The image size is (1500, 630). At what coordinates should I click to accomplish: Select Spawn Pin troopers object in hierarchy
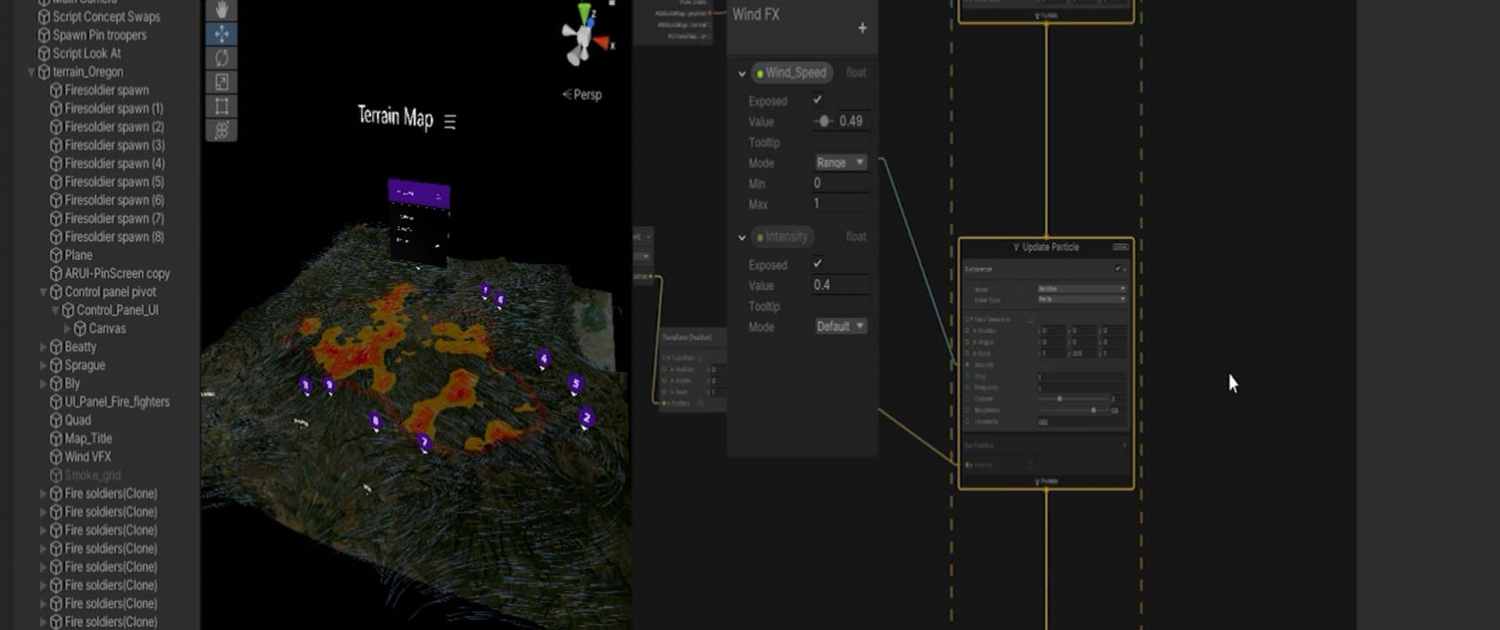click(99, 35)
